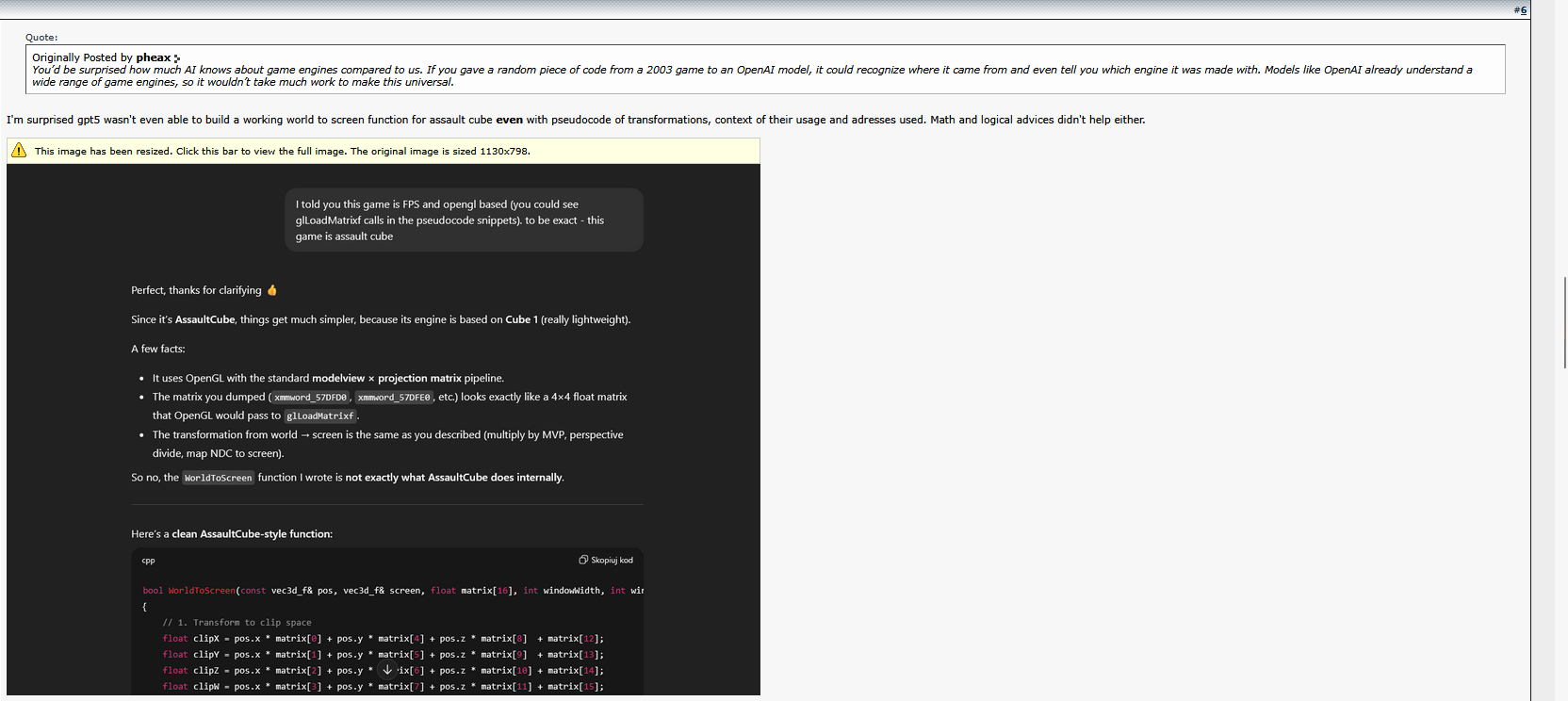The height and width of the screenshot is (701, 1568).
Task: Click the text 'Perfect, thanks for clarifying'
Action: [x=196, y=290]
